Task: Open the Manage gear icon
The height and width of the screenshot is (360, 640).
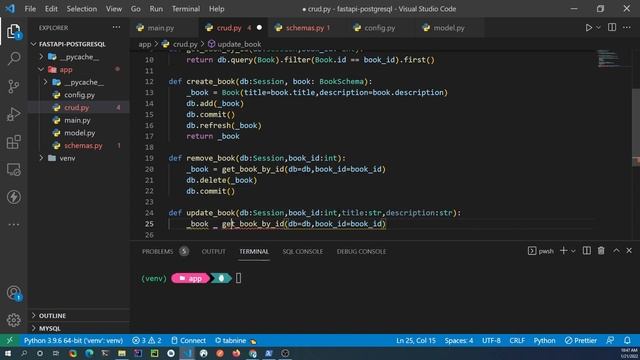Action: 13,320
